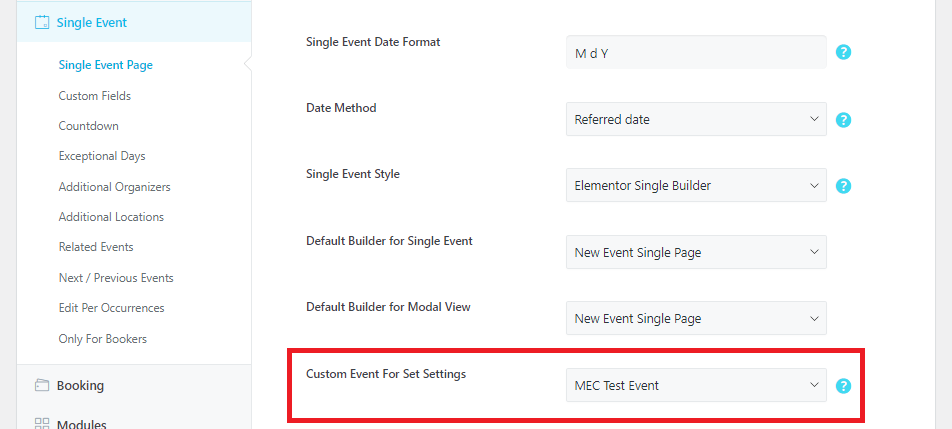Open Single Event Style dropdown
The image size is (952, 429).
[x=696, y=185]
